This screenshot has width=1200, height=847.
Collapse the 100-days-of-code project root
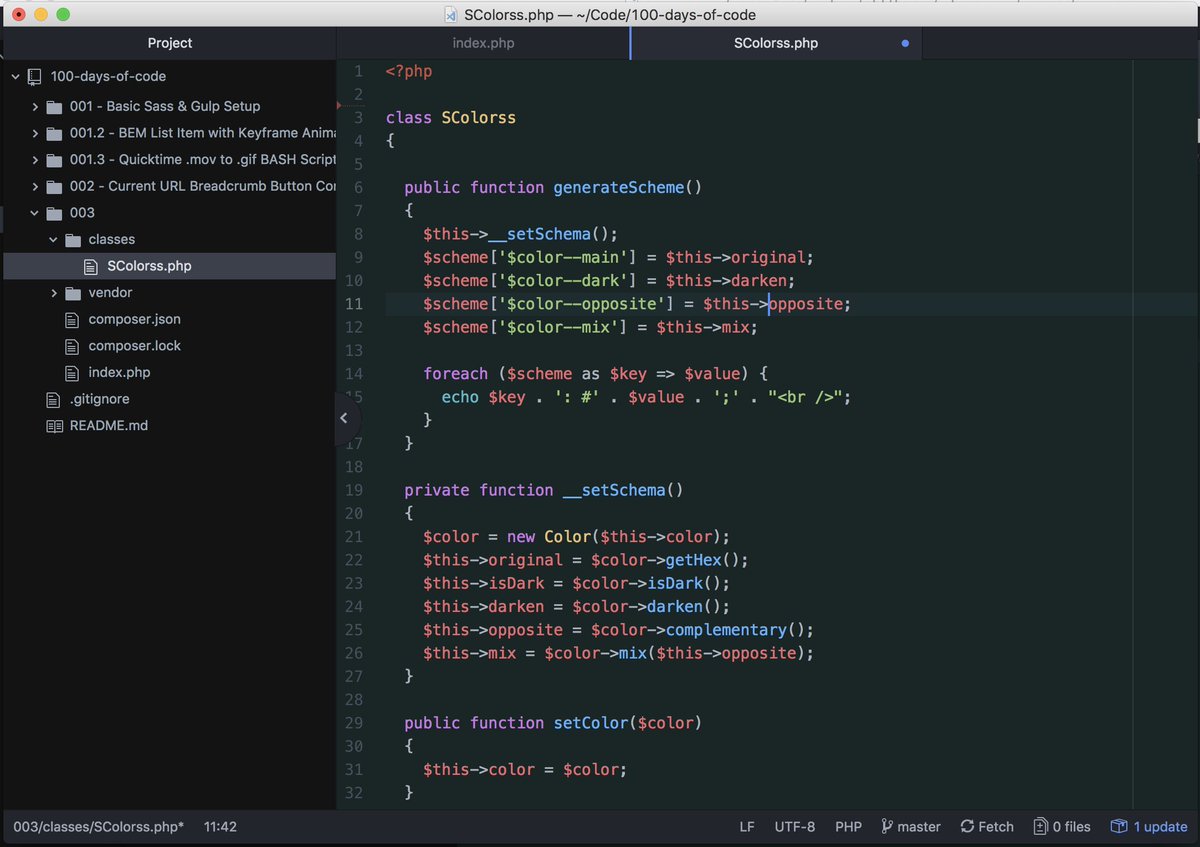point(15,76)
